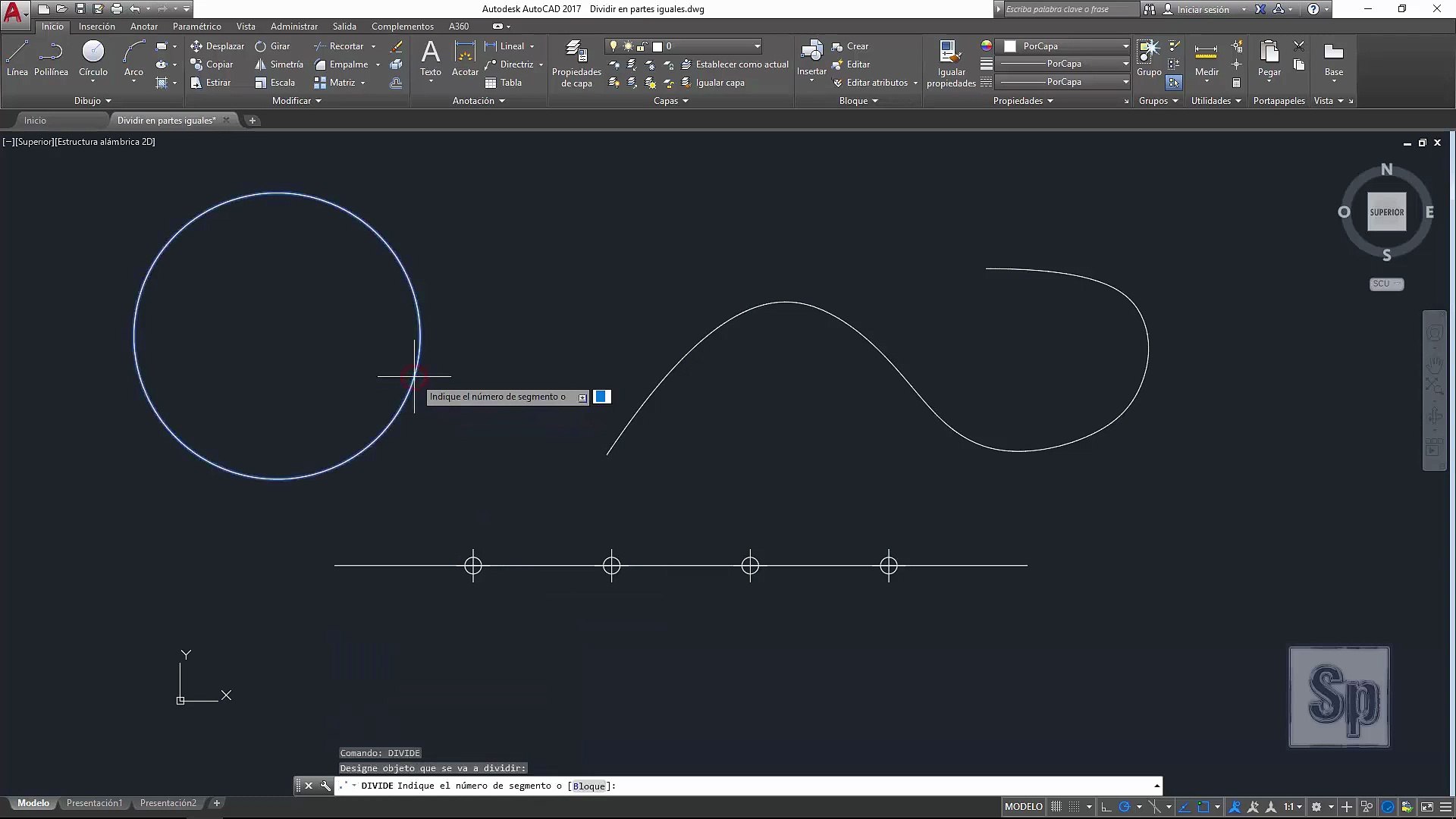Click Establecer como actual button
The height and width of the screenshot is (819, 1456).
(735, 64)
